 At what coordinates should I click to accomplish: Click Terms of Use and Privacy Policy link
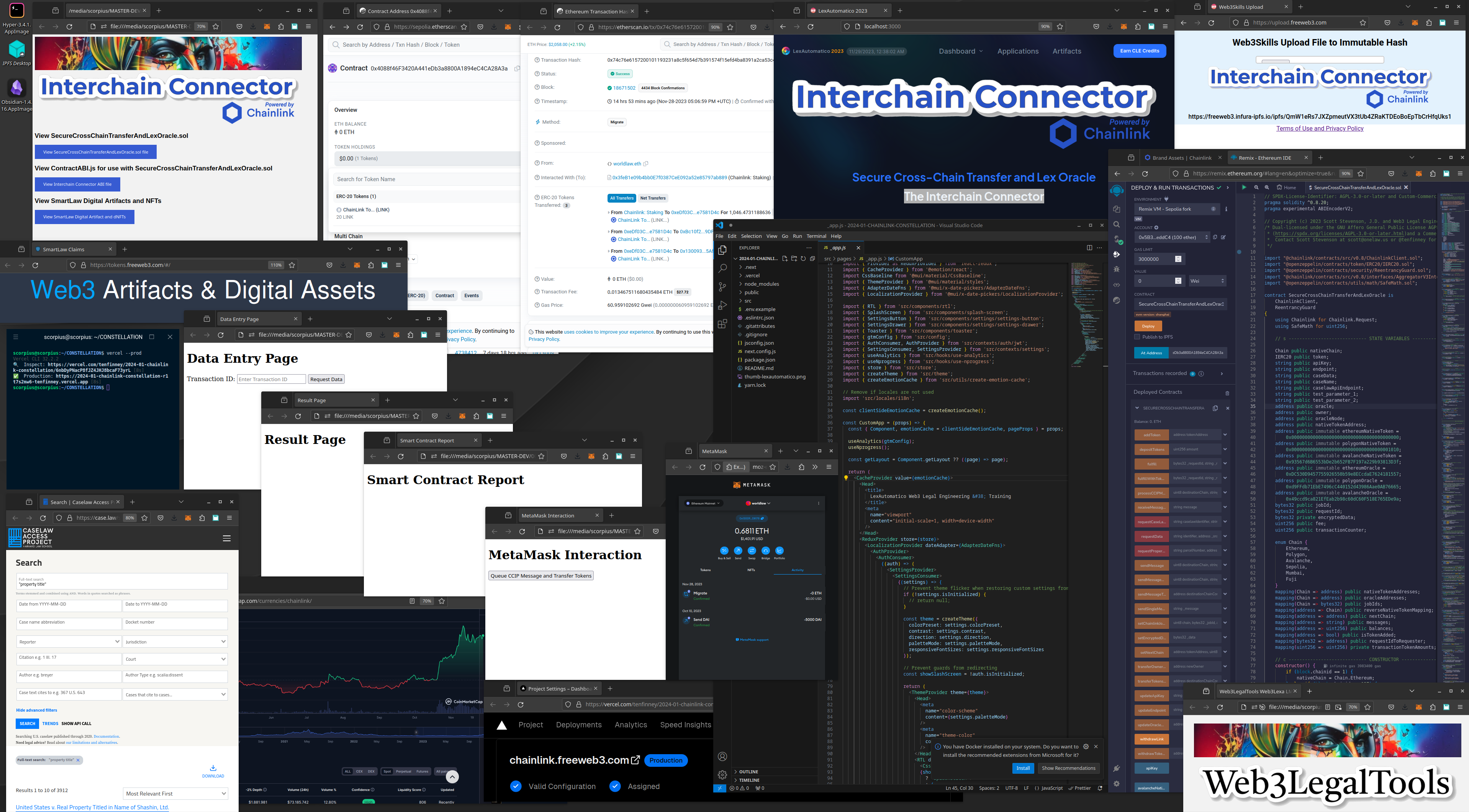[x=1320, y=129]
